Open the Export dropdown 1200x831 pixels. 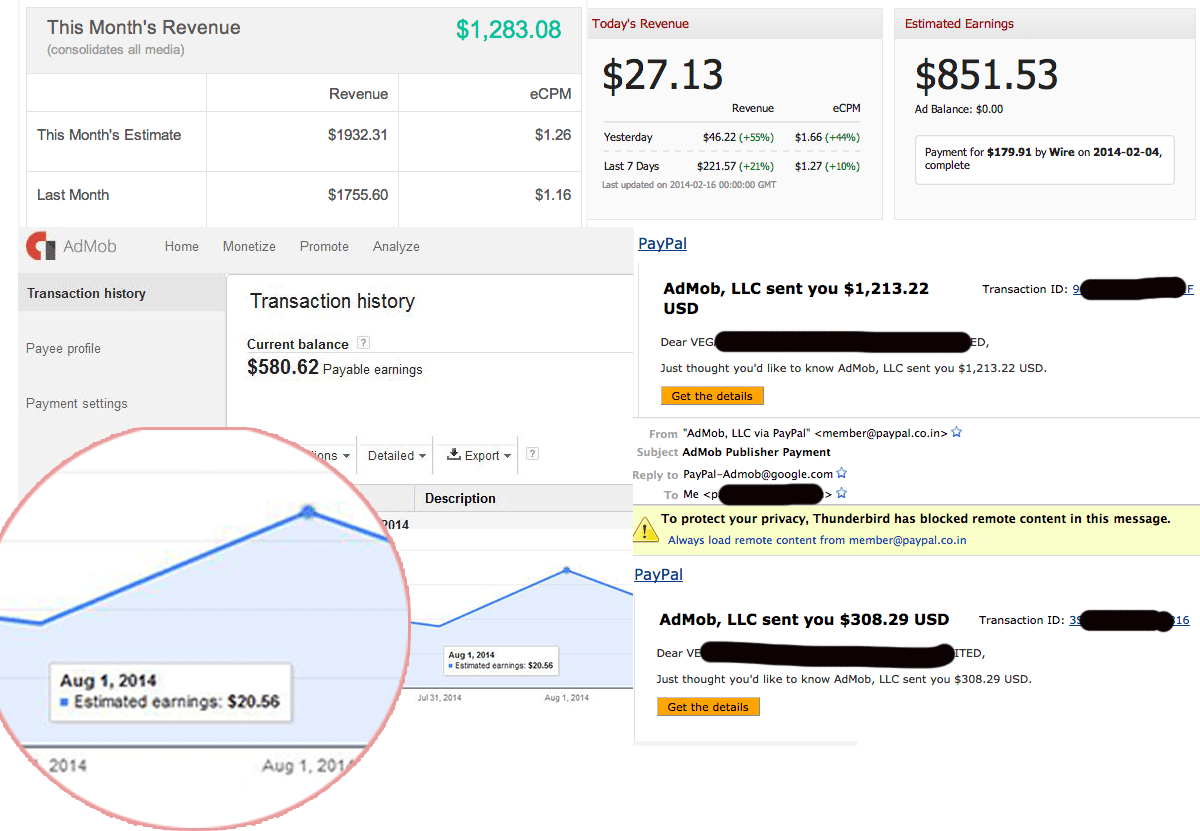click(x=478, y=455)
